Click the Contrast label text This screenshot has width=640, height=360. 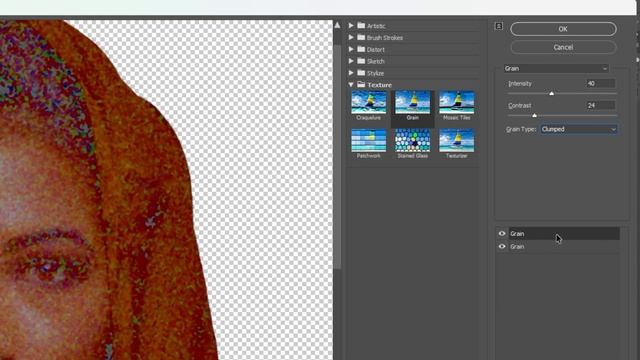(520, 106)
